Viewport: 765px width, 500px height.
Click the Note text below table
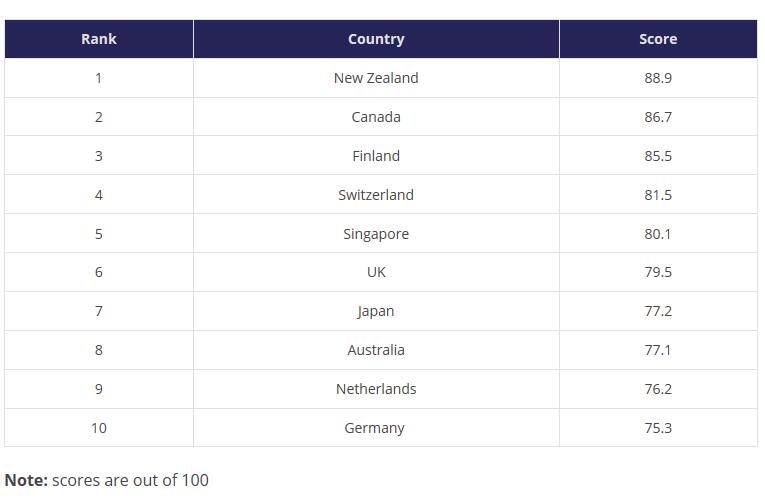[107, 480]
